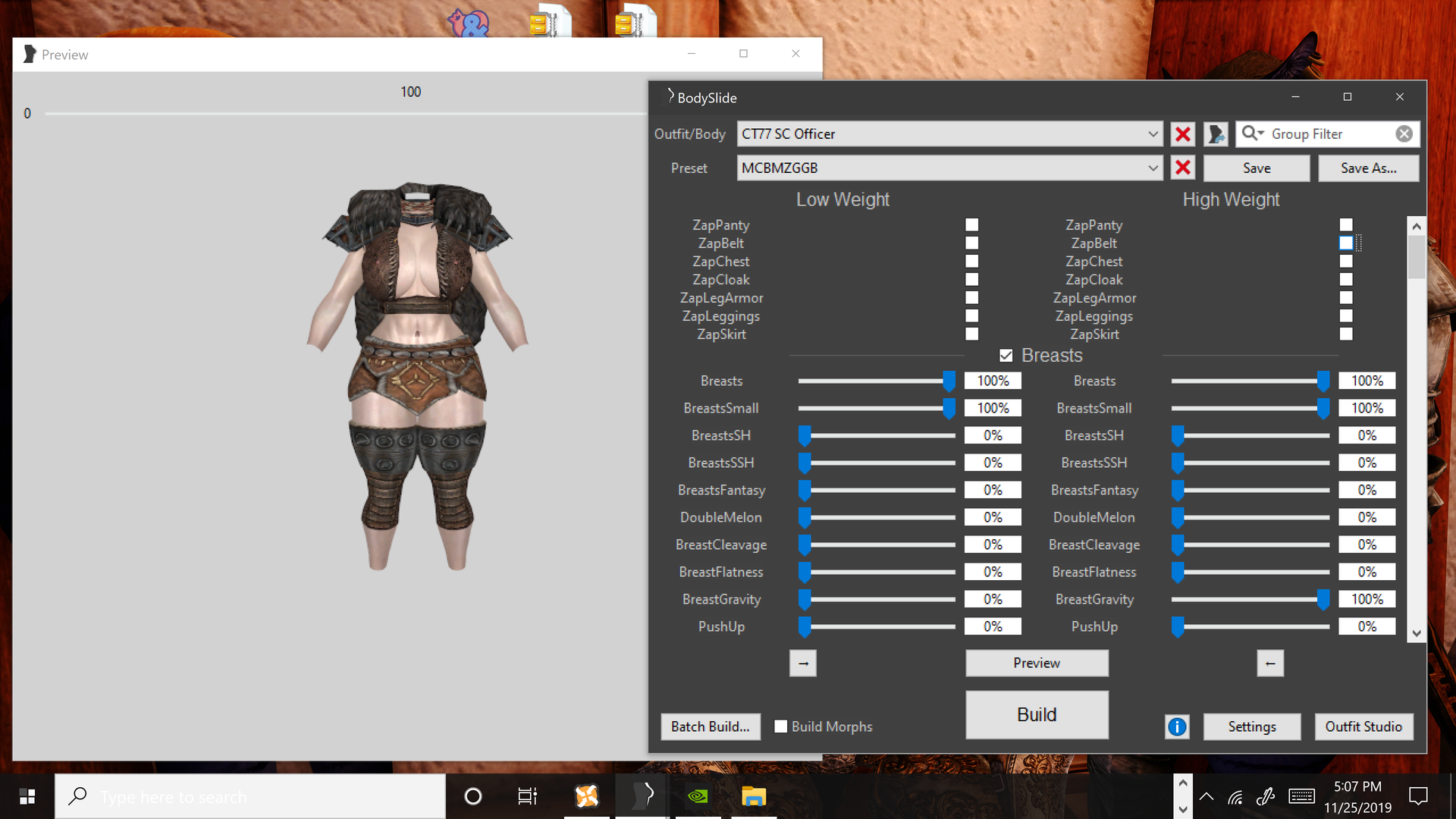
Task: Open the outfit filter chooser icon
Action: coord(1216,134)
